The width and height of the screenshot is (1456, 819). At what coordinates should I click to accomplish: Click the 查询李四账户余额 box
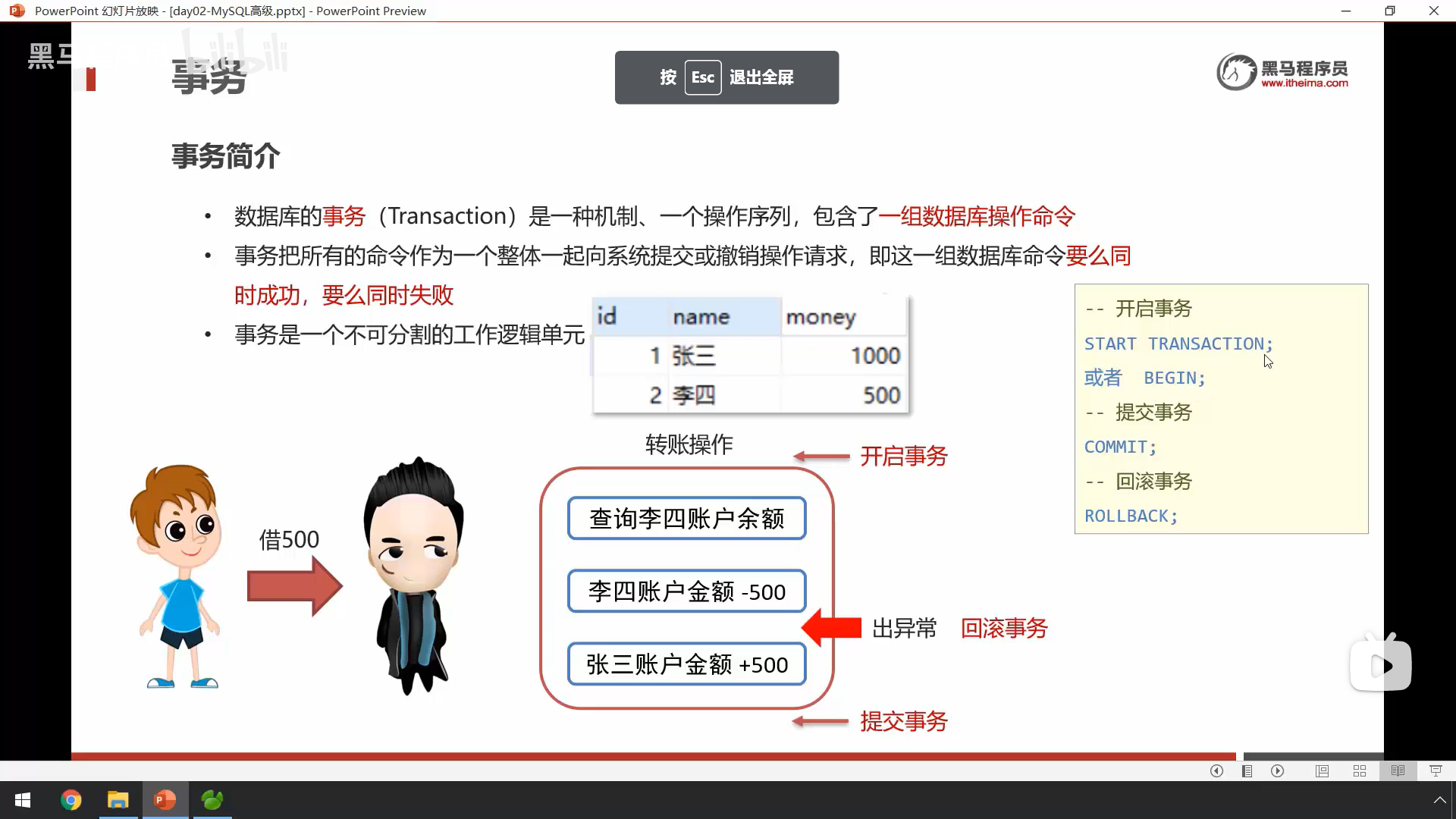click(x=686, y=519)
